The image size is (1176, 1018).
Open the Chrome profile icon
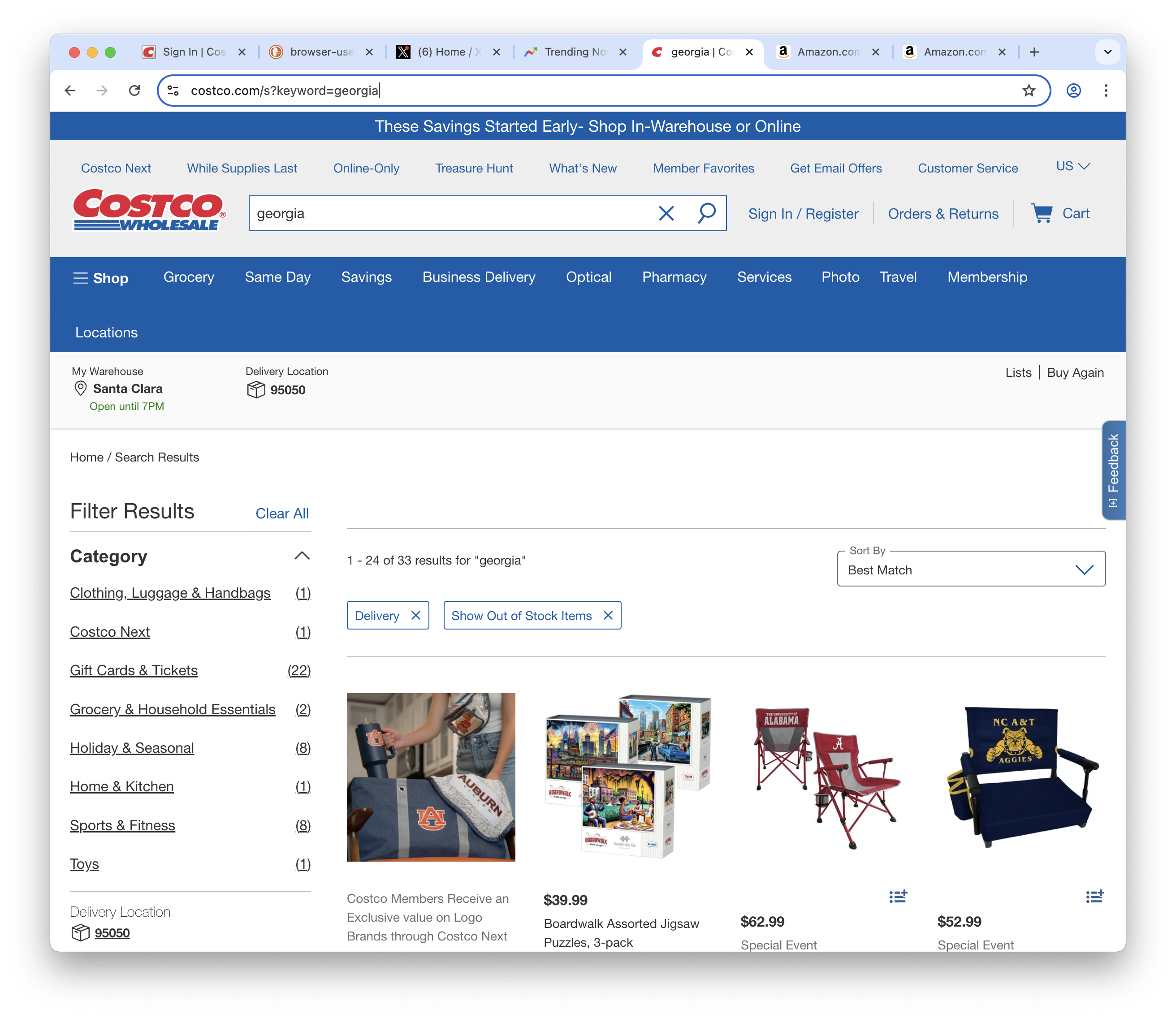(1073, 91)
